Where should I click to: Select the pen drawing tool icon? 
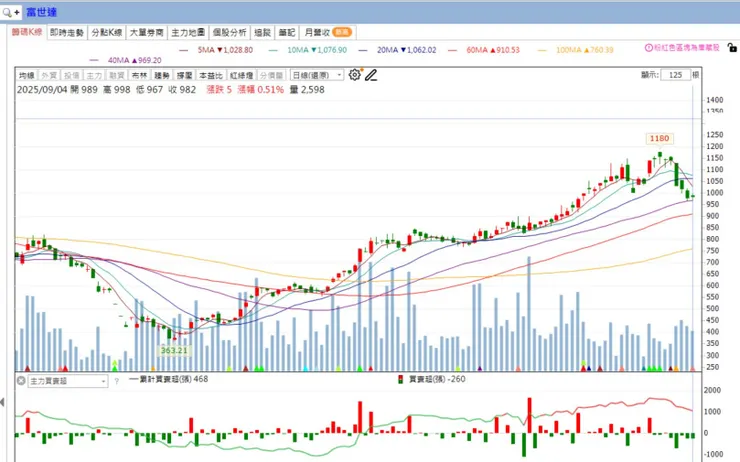[x=371, y=75]
